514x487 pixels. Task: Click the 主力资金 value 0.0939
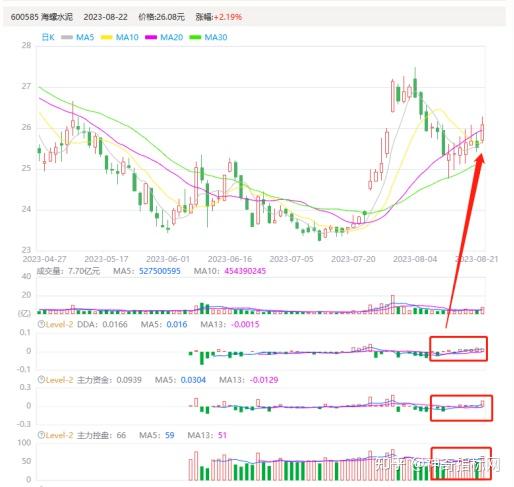pyautogui.click(x=129, y=380)
